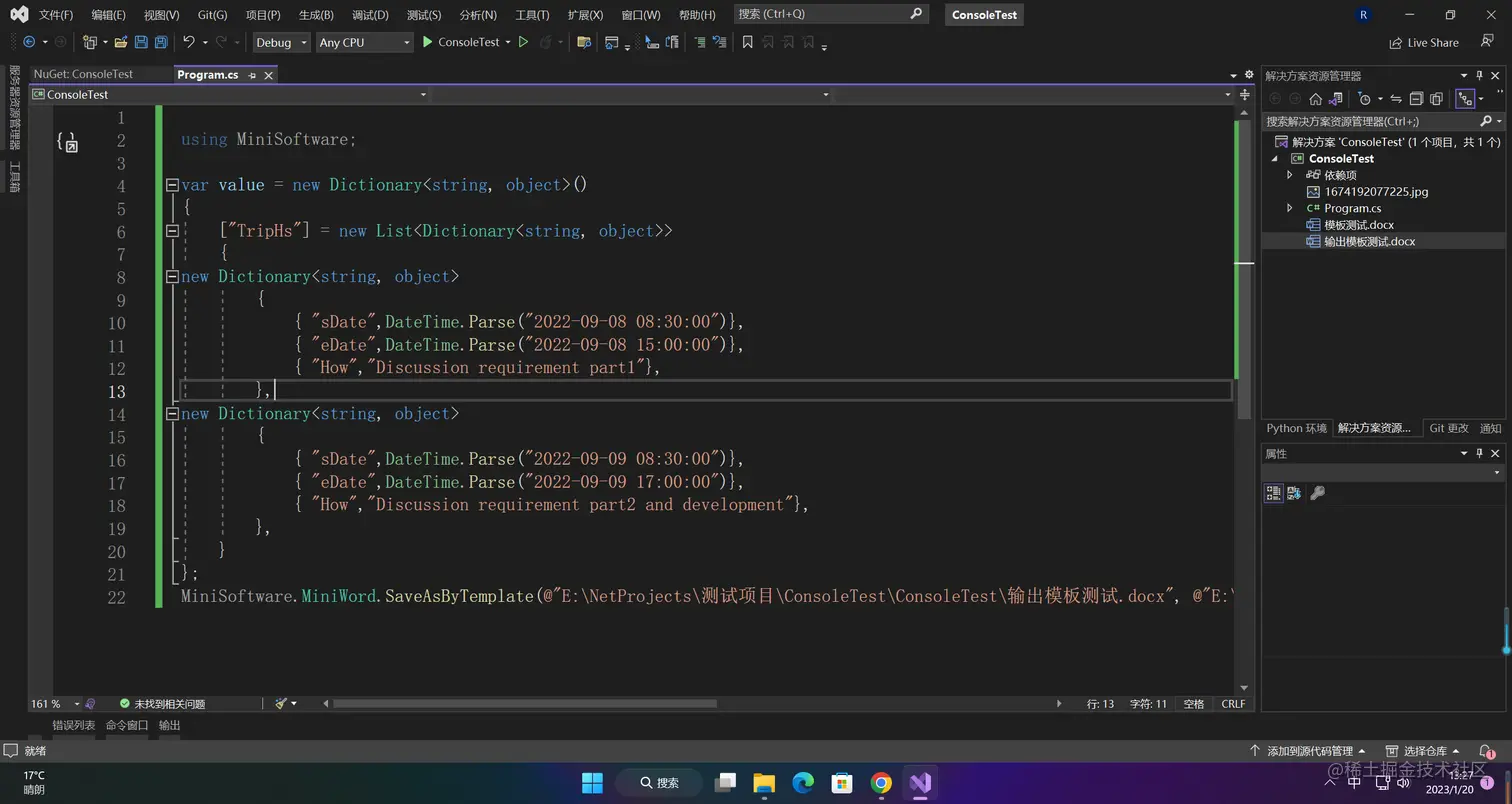Click the switch views icon in Solution Explorer

click(1335, 98)
